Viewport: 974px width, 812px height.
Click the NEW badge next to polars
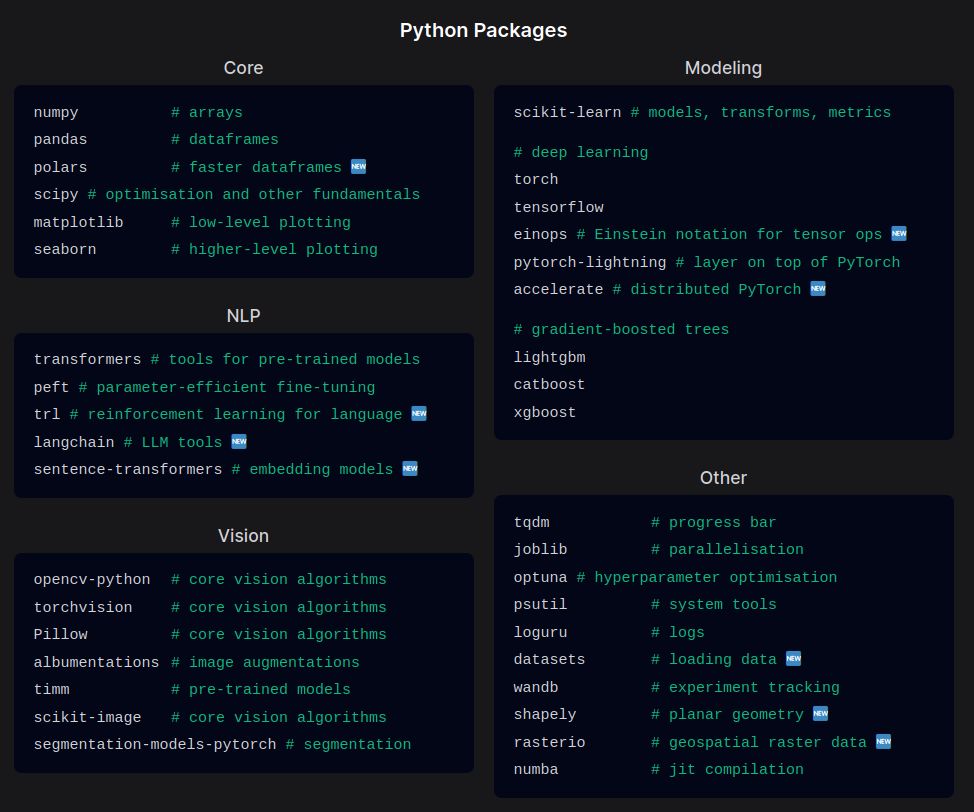click(x=358, y=167)
